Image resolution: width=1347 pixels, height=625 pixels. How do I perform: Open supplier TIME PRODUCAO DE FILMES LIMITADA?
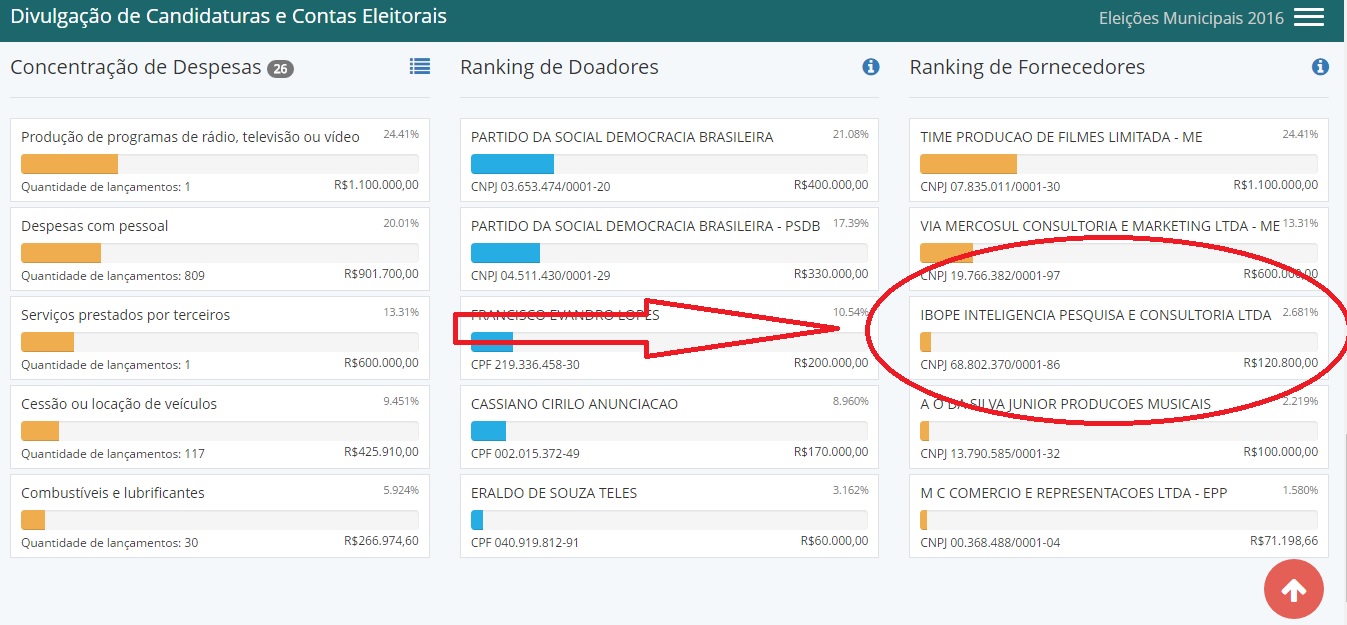pos(1119,160)
